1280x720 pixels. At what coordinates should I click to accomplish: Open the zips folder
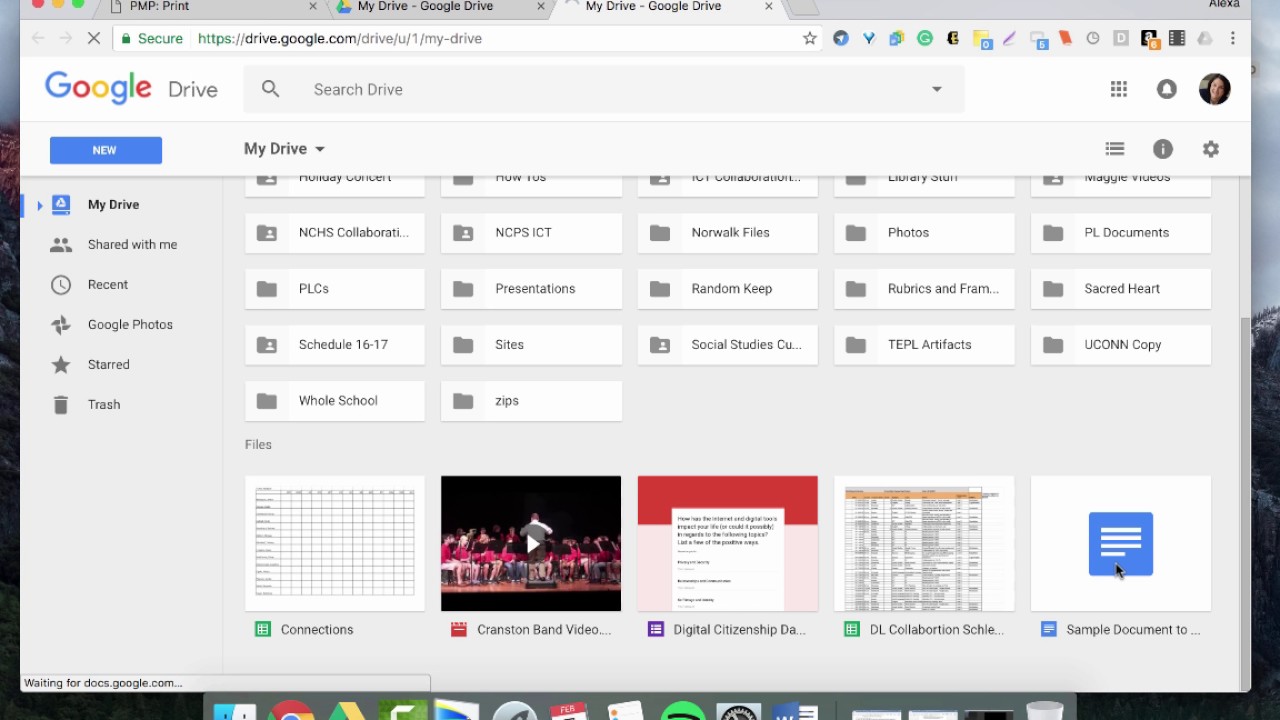click(x=531, y=400)
